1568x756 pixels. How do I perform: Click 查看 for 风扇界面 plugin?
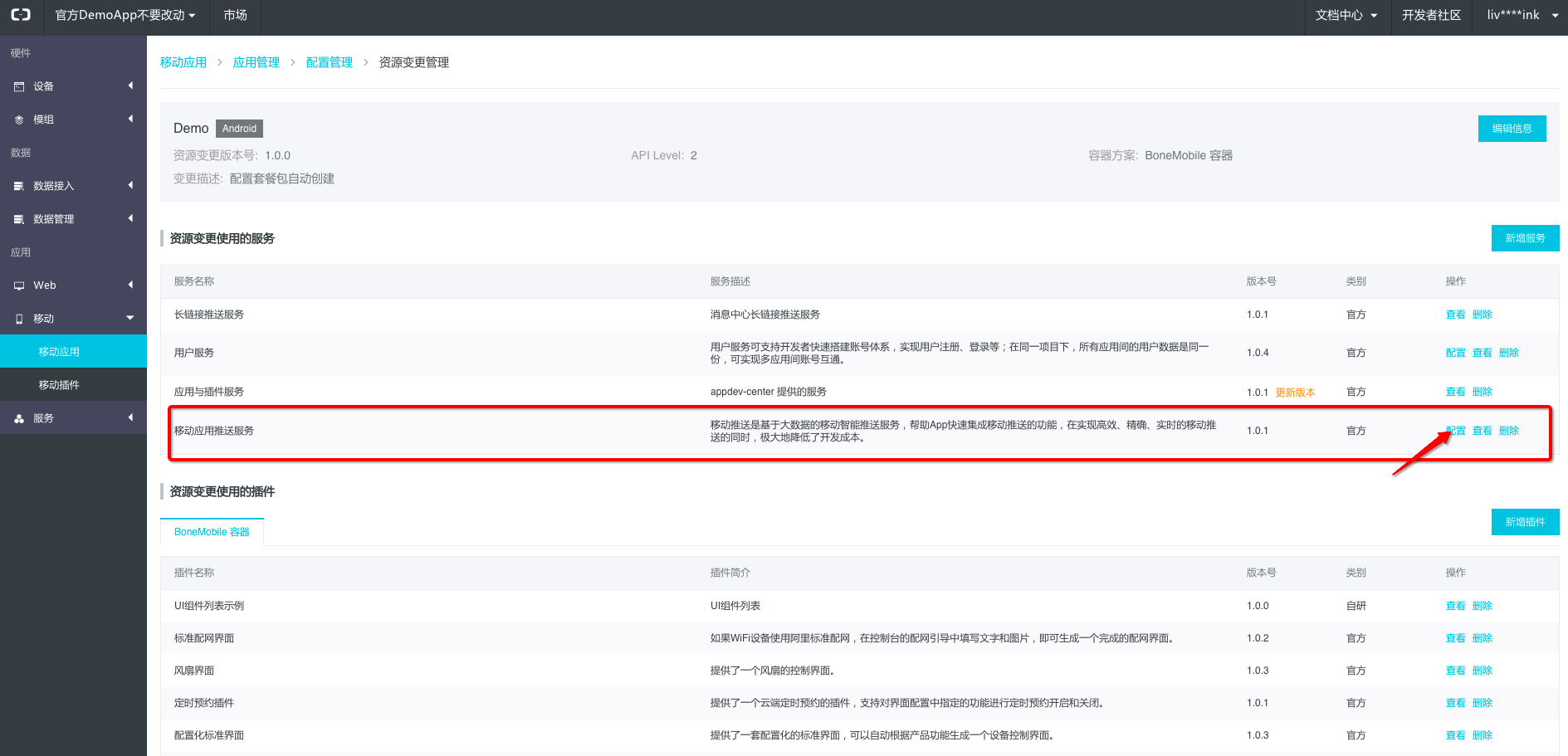click(x=1455, y=671)
